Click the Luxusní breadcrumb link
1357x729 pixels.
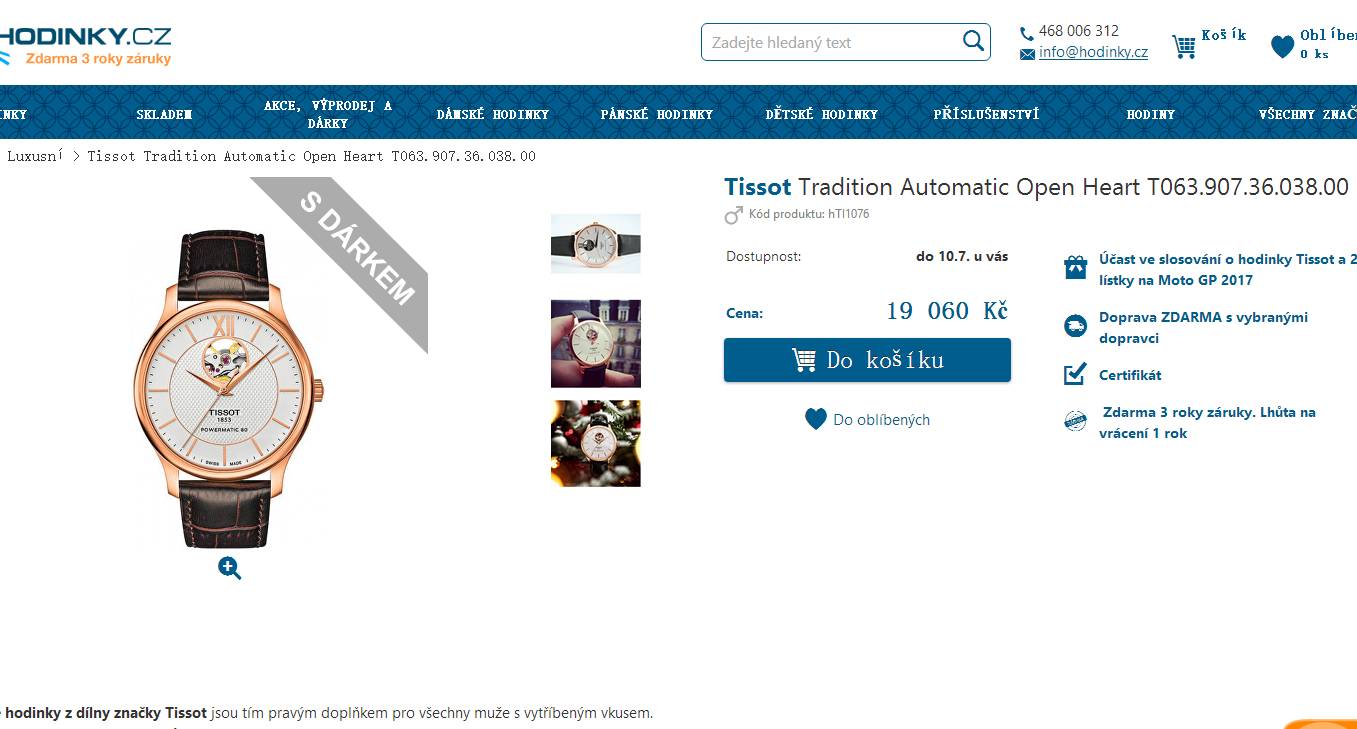(x=35, y=156)
